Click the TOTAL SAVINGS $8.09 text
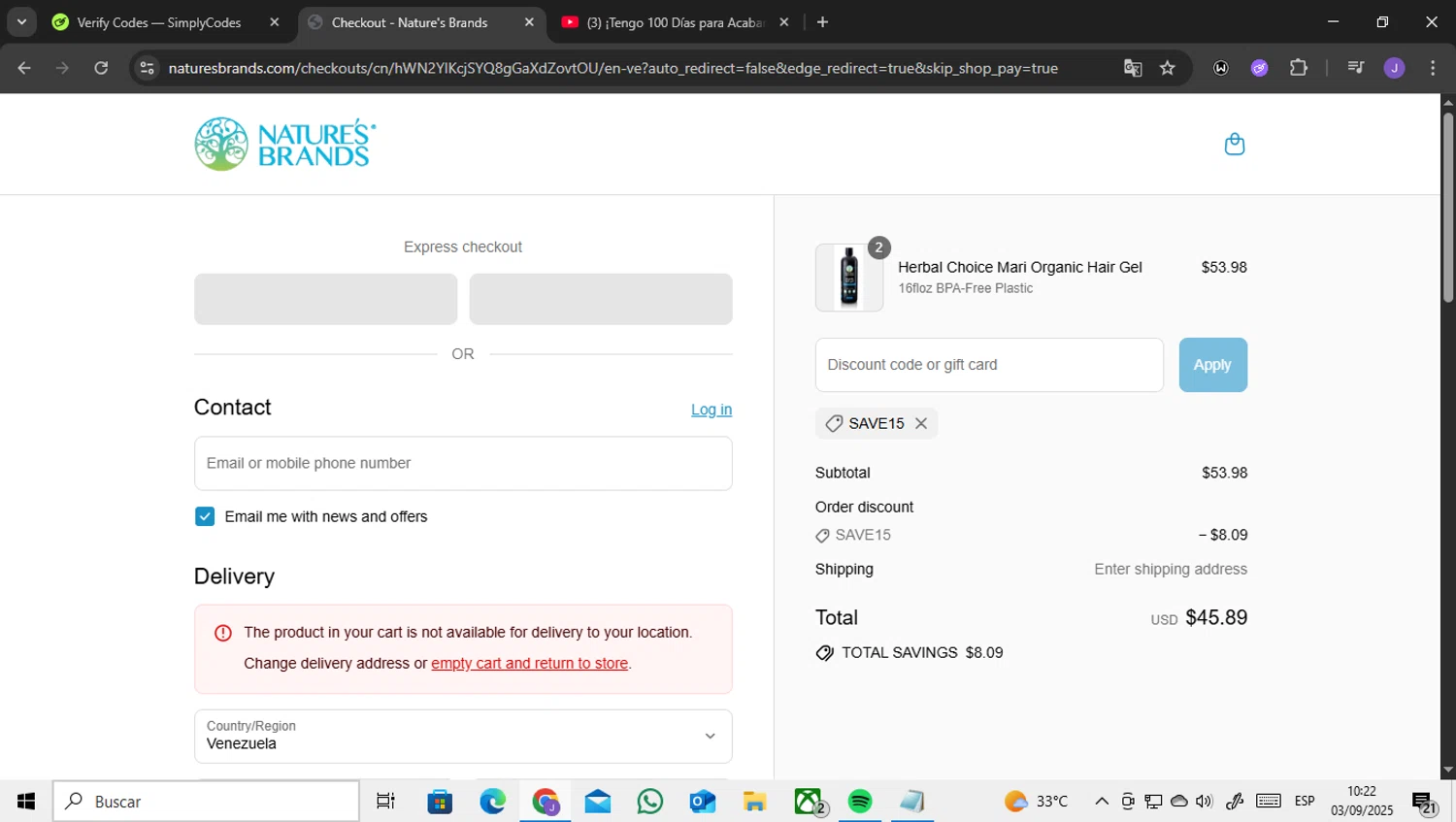Viewport: 1456px width, 822px height. tap(921, 653)
